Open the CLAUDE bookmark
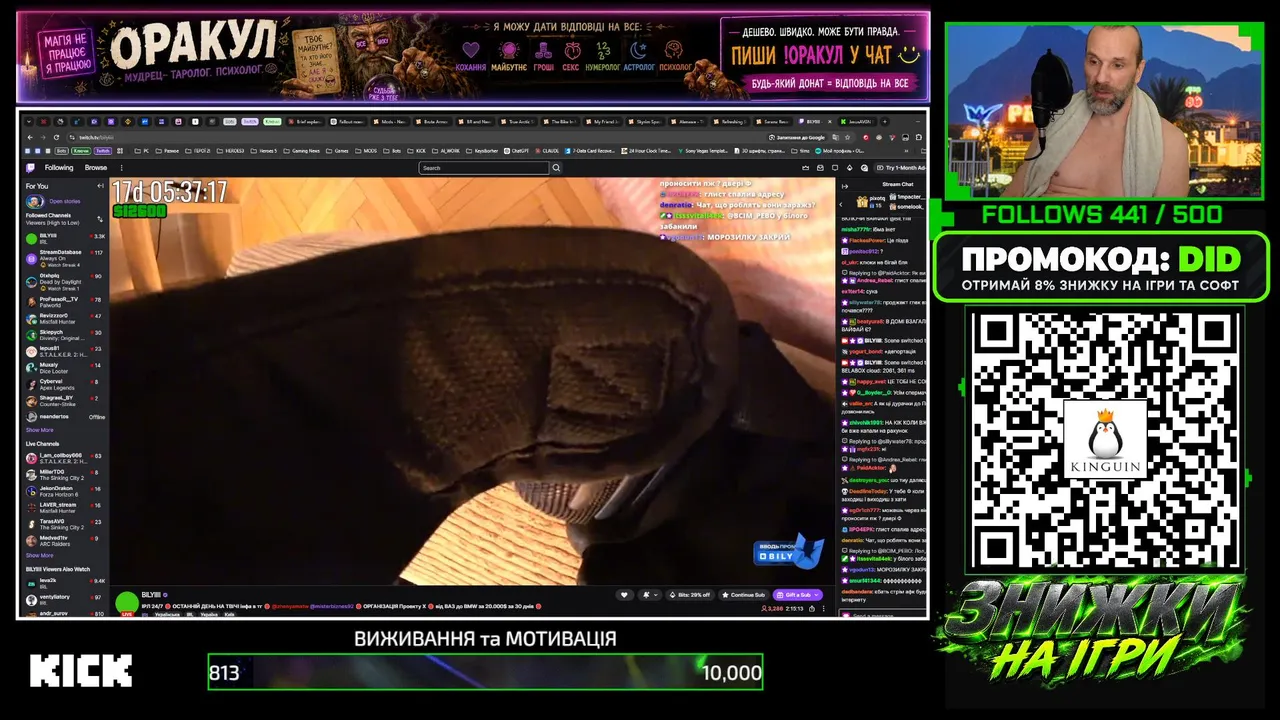 pos(549,151)
